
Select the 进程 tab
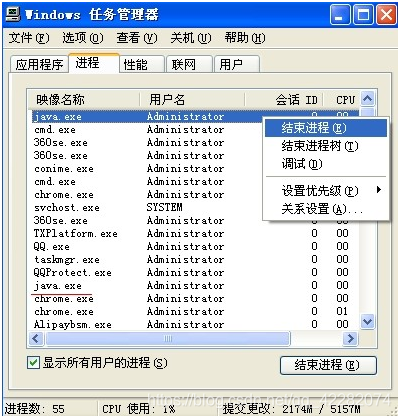pos(94,63)
